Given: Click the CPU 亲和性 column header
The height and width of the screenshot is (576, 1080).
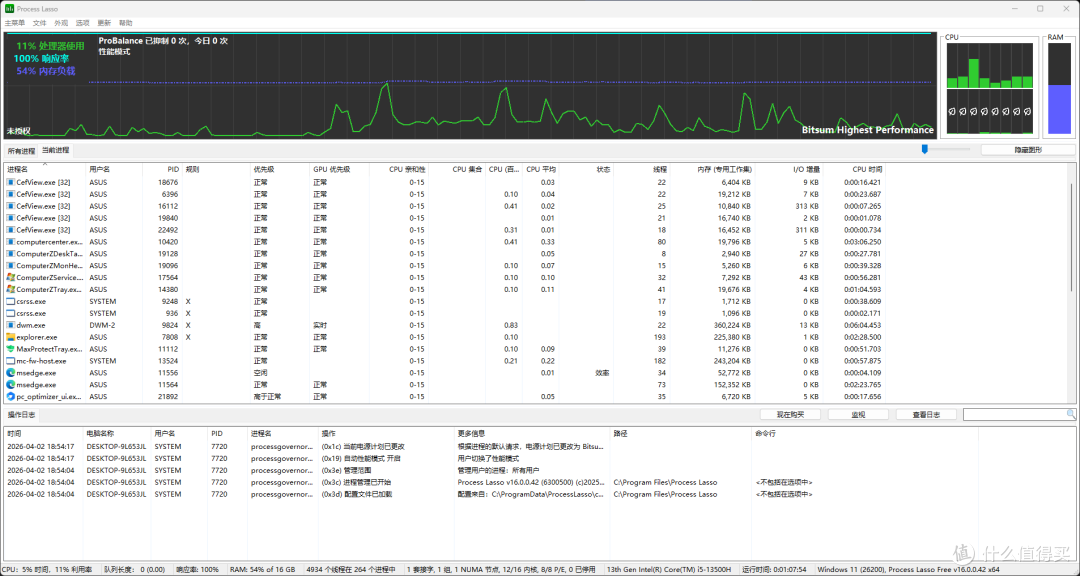Looking at the screenshot, I should point(399,169).
